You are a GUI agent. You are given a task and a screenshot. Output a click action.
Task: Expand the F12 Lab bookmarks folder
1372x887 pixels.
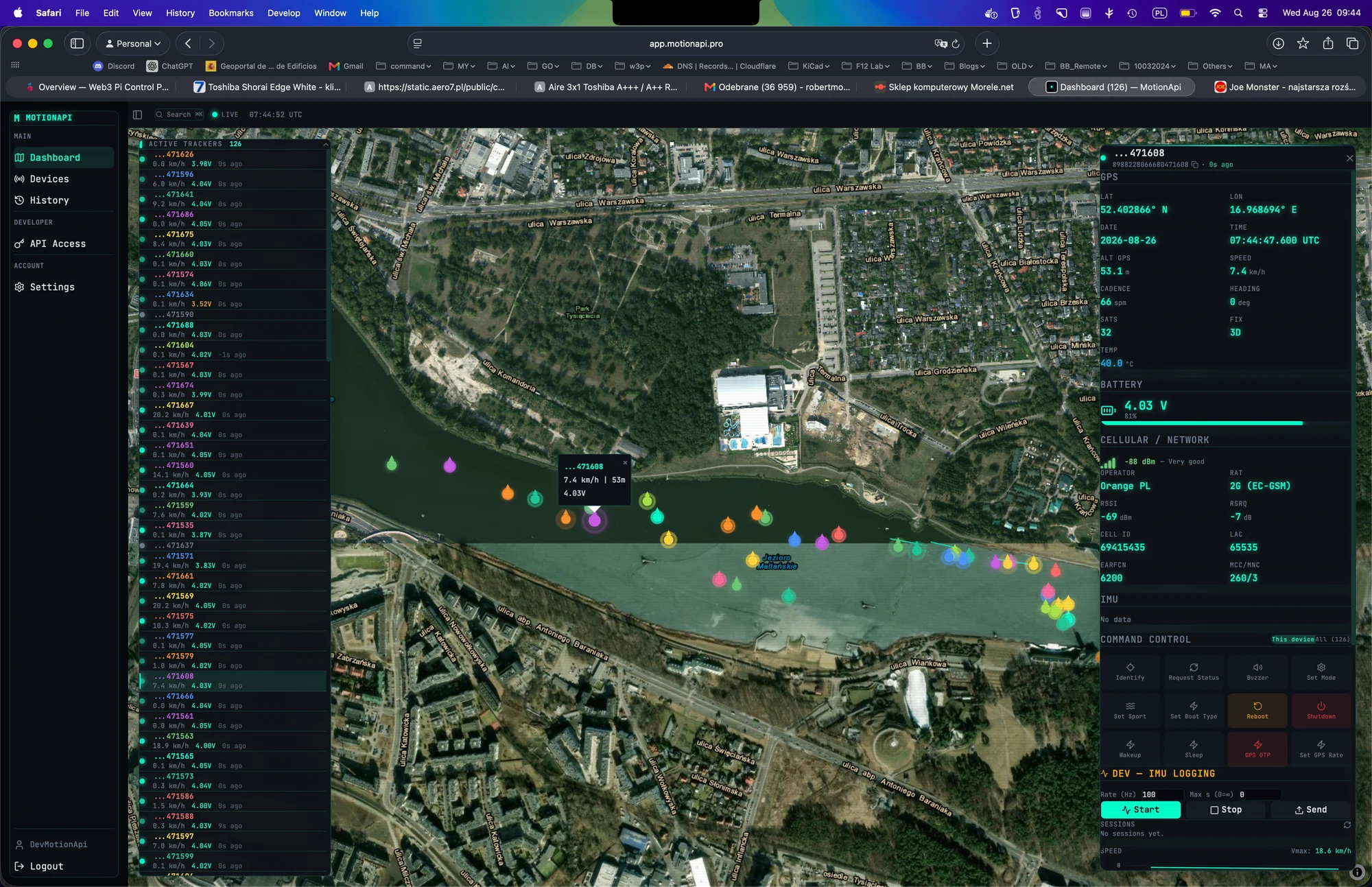[x=865, y=66]
